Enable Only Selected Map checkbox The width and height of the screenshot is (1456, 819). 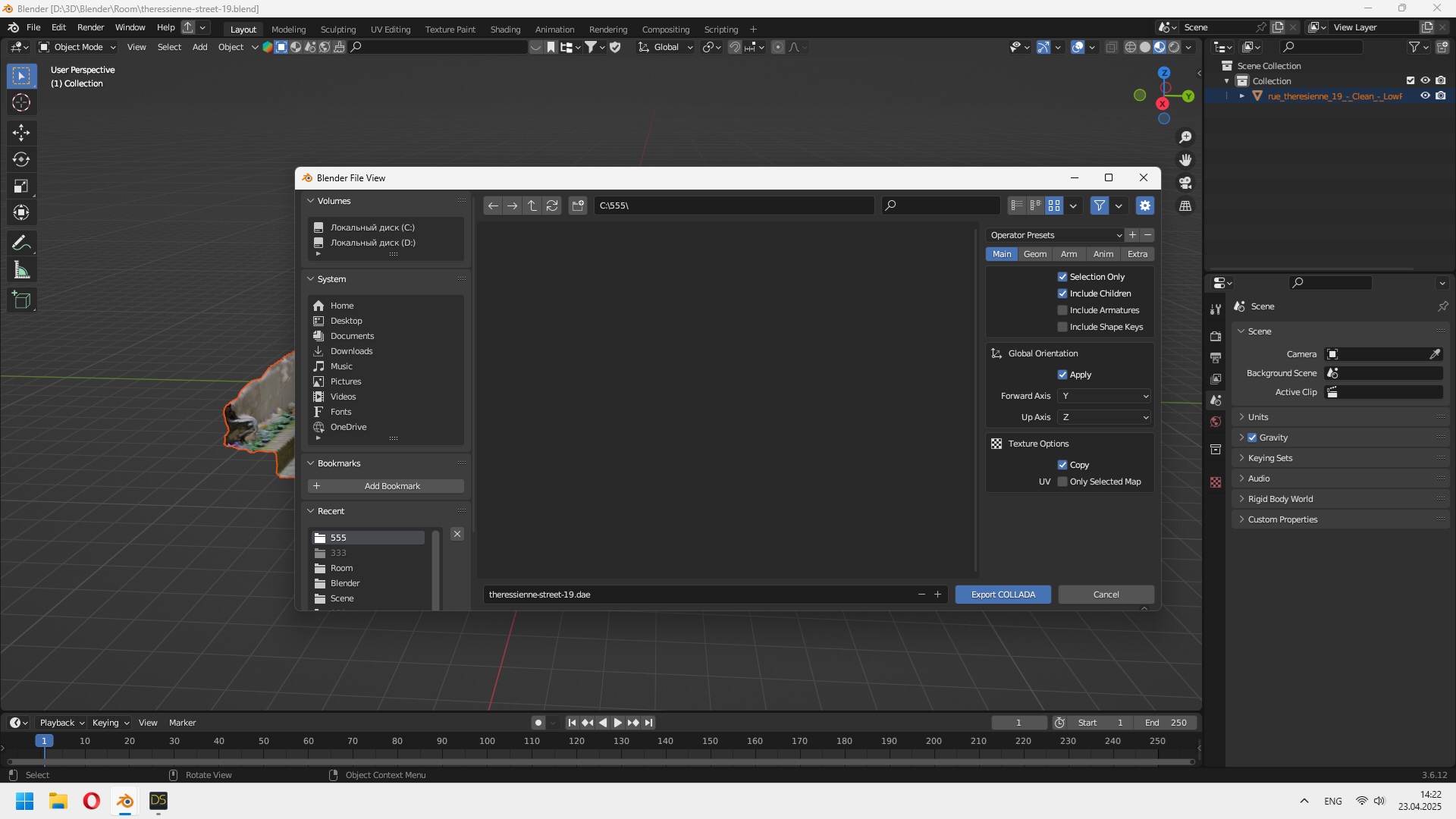[x=1062, y=482]
